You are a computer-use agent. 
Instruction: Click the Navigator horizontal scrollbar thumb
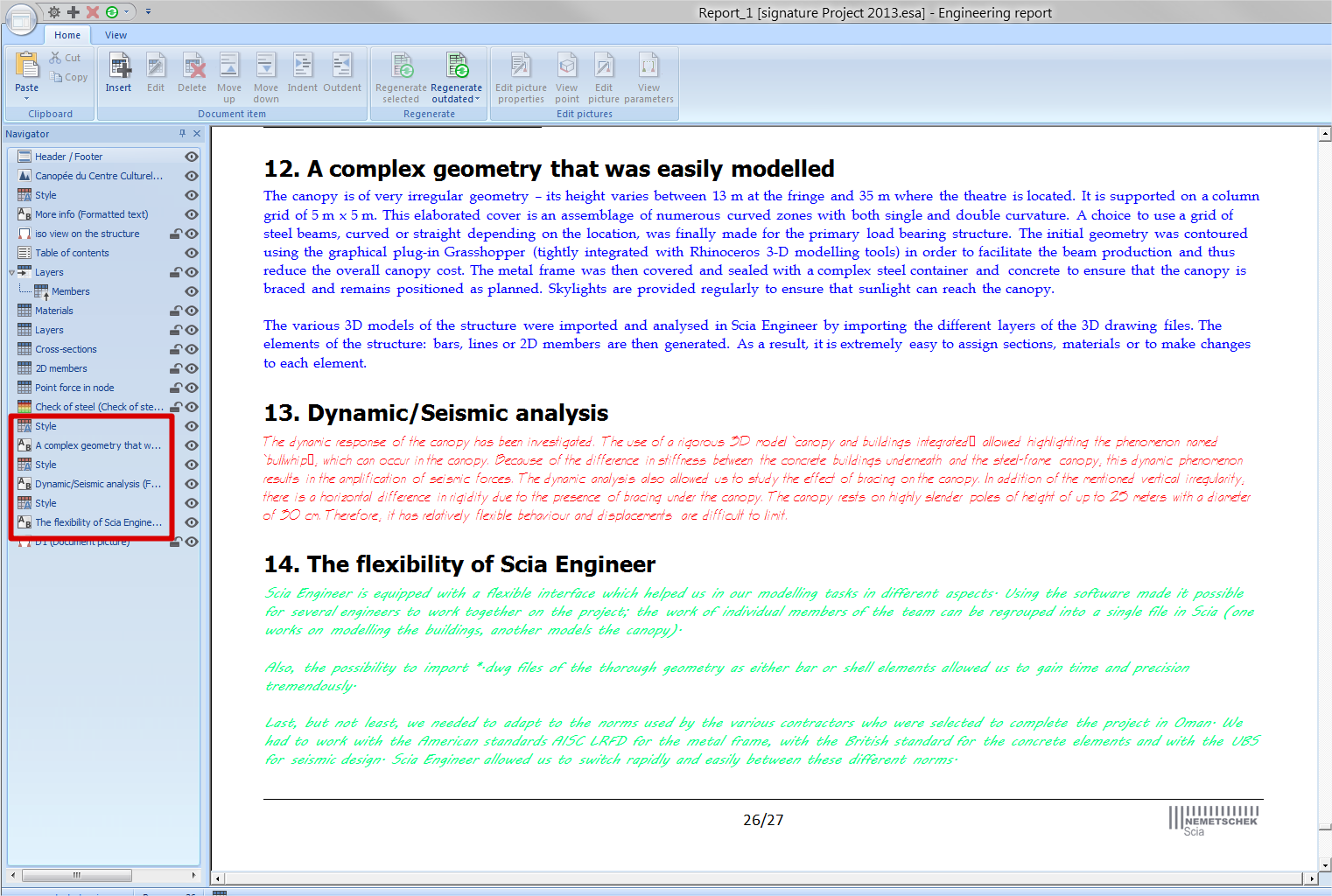click(77, 875)
